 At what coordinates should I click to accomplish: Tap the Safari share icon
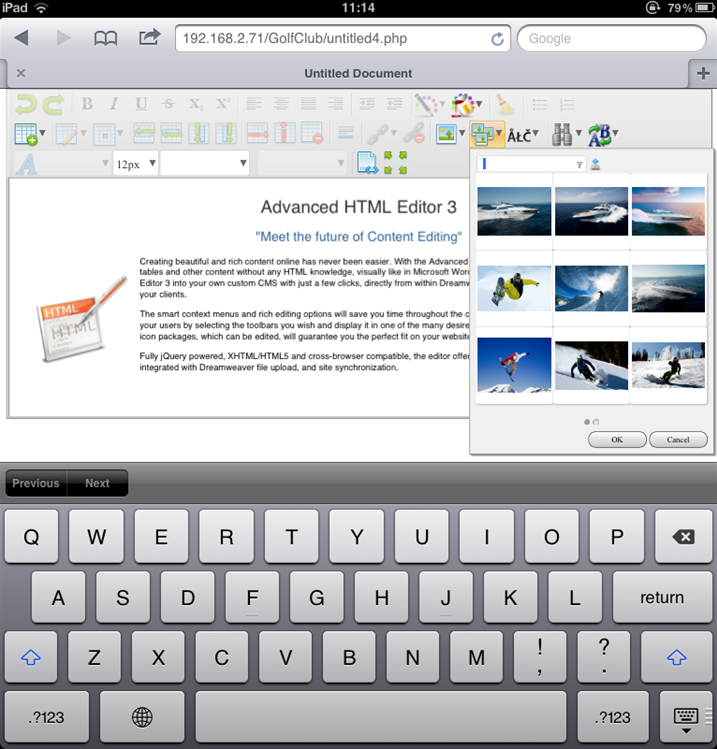tap(150, 37)
